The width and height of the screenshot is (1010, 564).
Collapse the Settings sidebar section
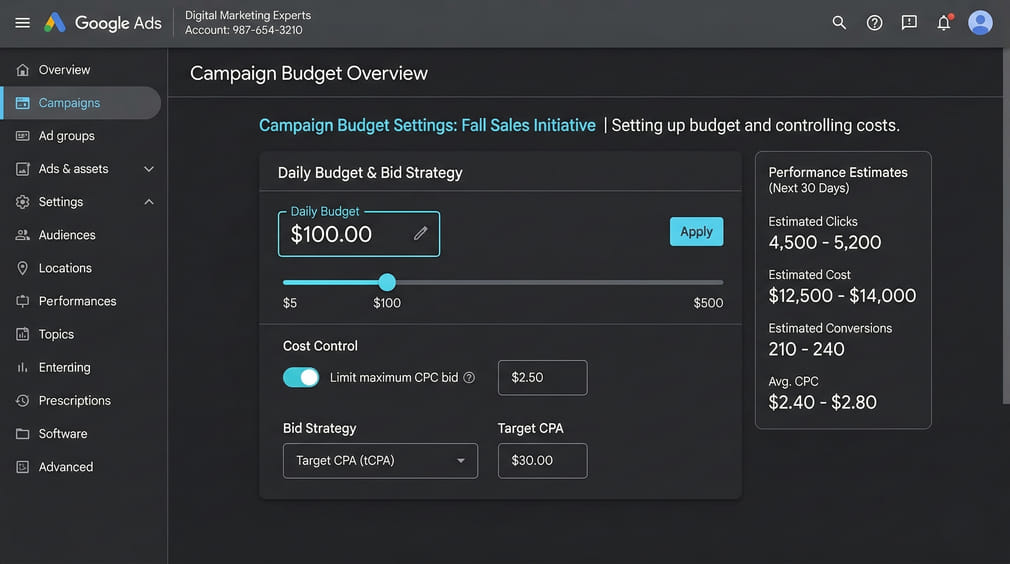[x=149, y=202]
